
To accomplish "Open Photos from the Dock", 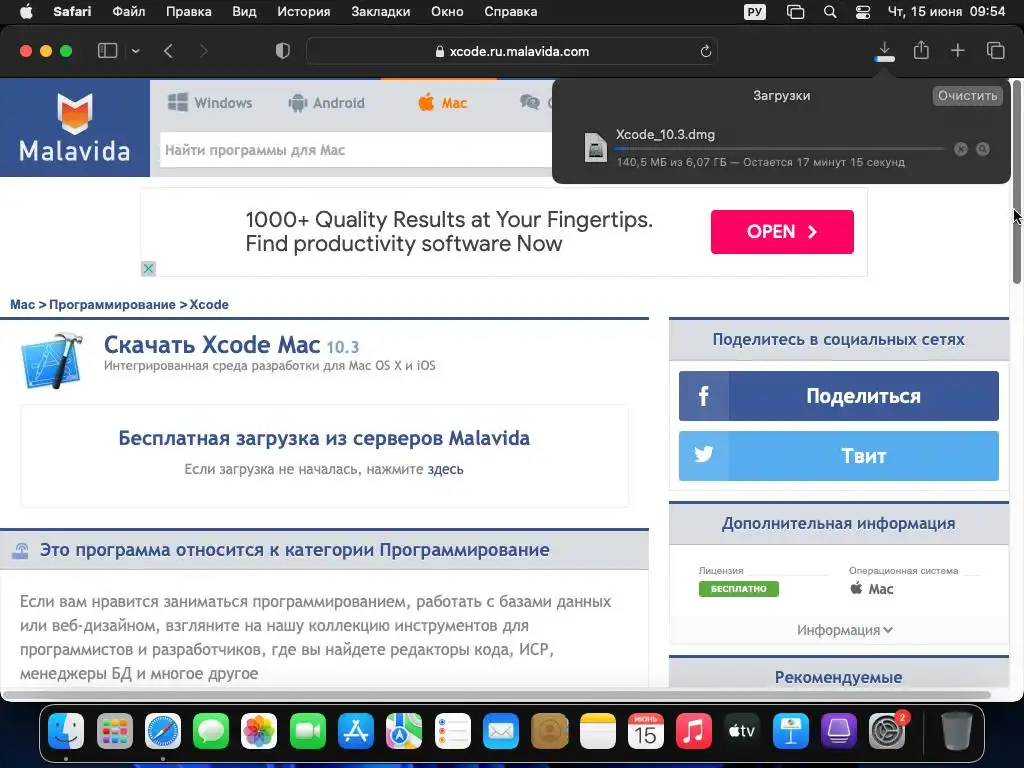I will tap(259, 731).
